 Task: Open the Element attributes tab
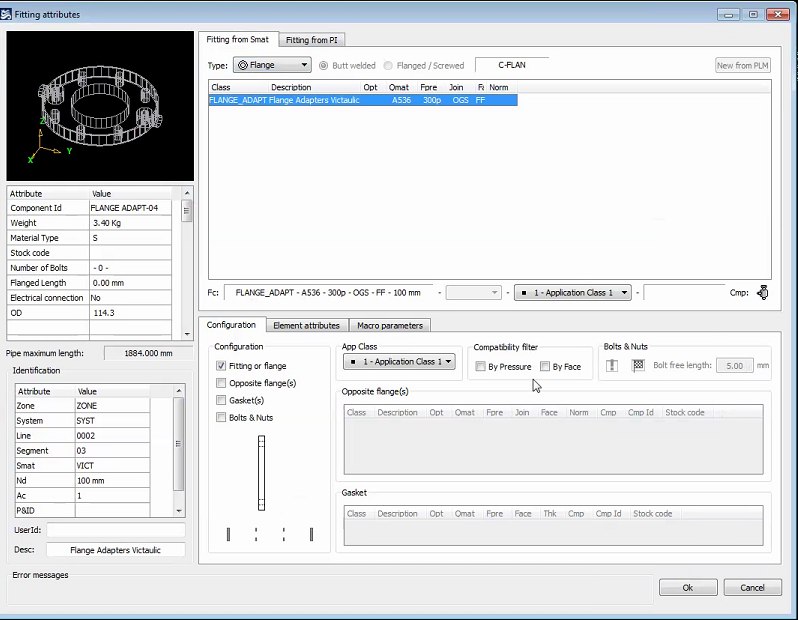(x=306, y=325)
